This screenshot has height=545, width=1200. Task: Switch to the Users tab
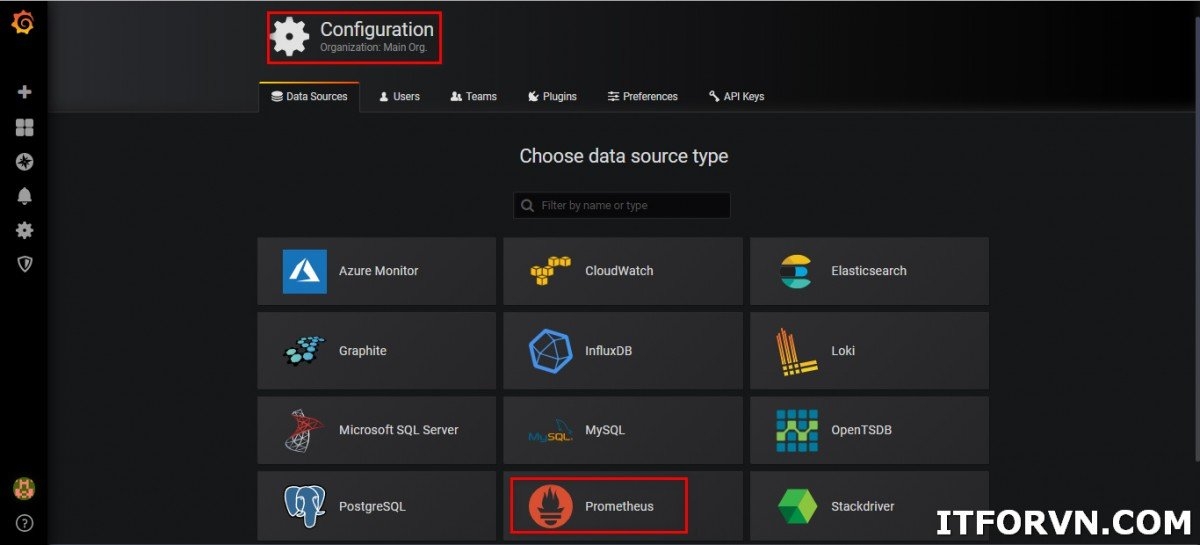click(399, 96)
